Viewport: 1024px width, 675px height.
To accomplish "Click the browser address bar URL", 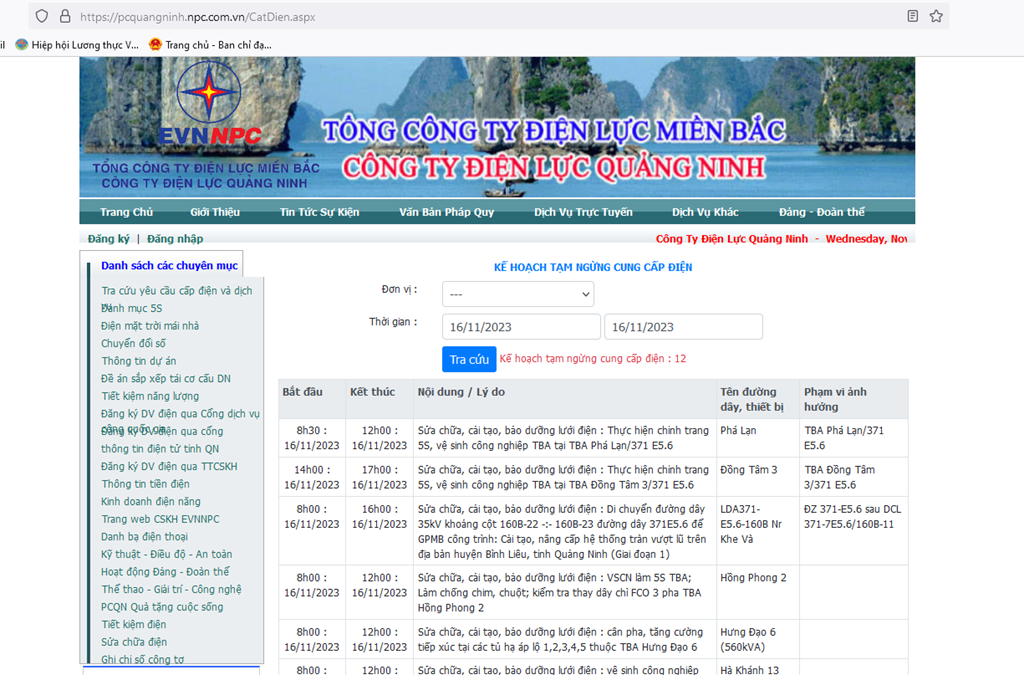I will tap(198, 17).
